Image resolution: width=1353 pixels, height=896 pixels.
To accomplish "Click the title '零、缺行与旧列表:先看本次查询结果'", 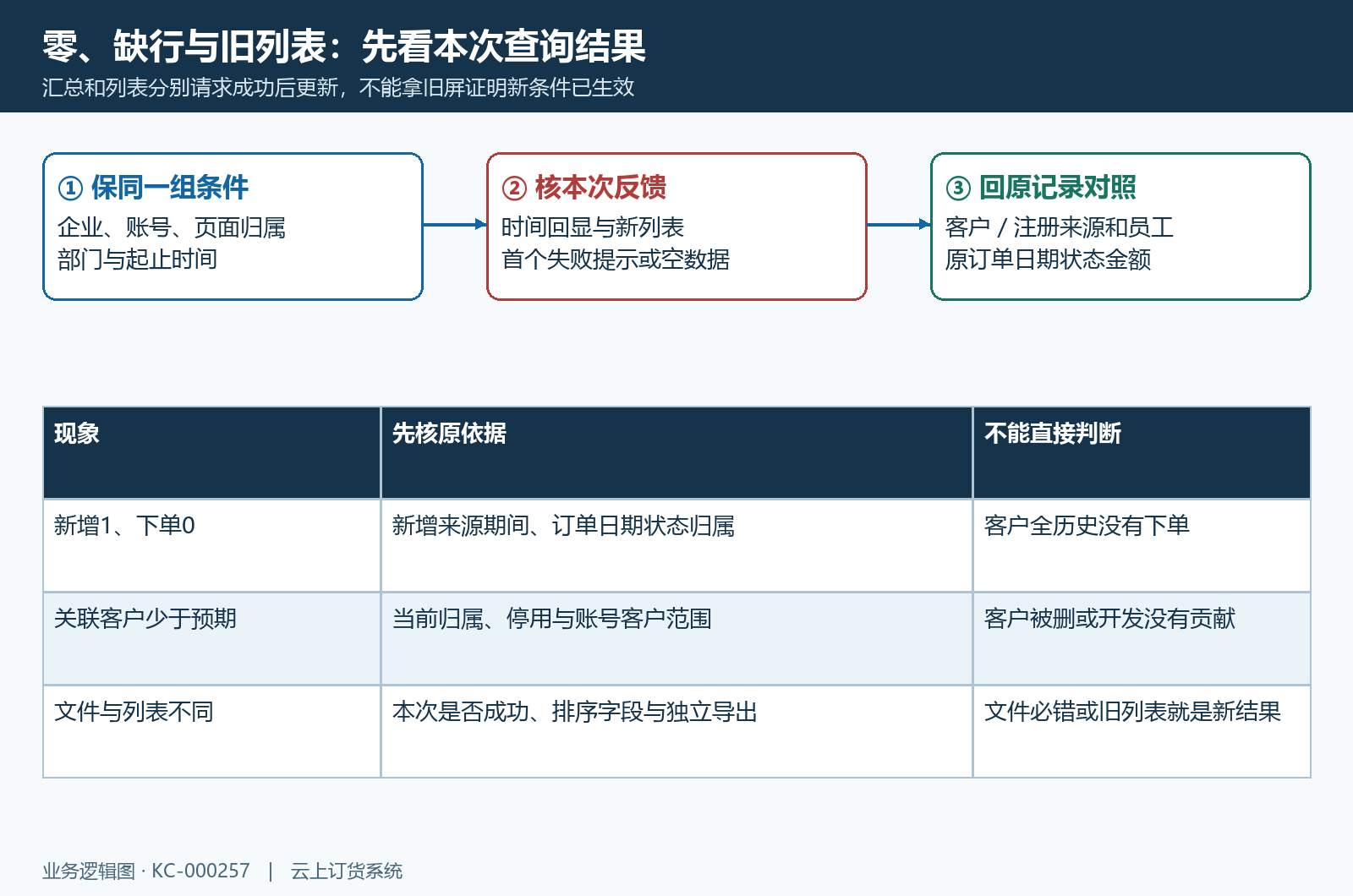I will [344, 46].
